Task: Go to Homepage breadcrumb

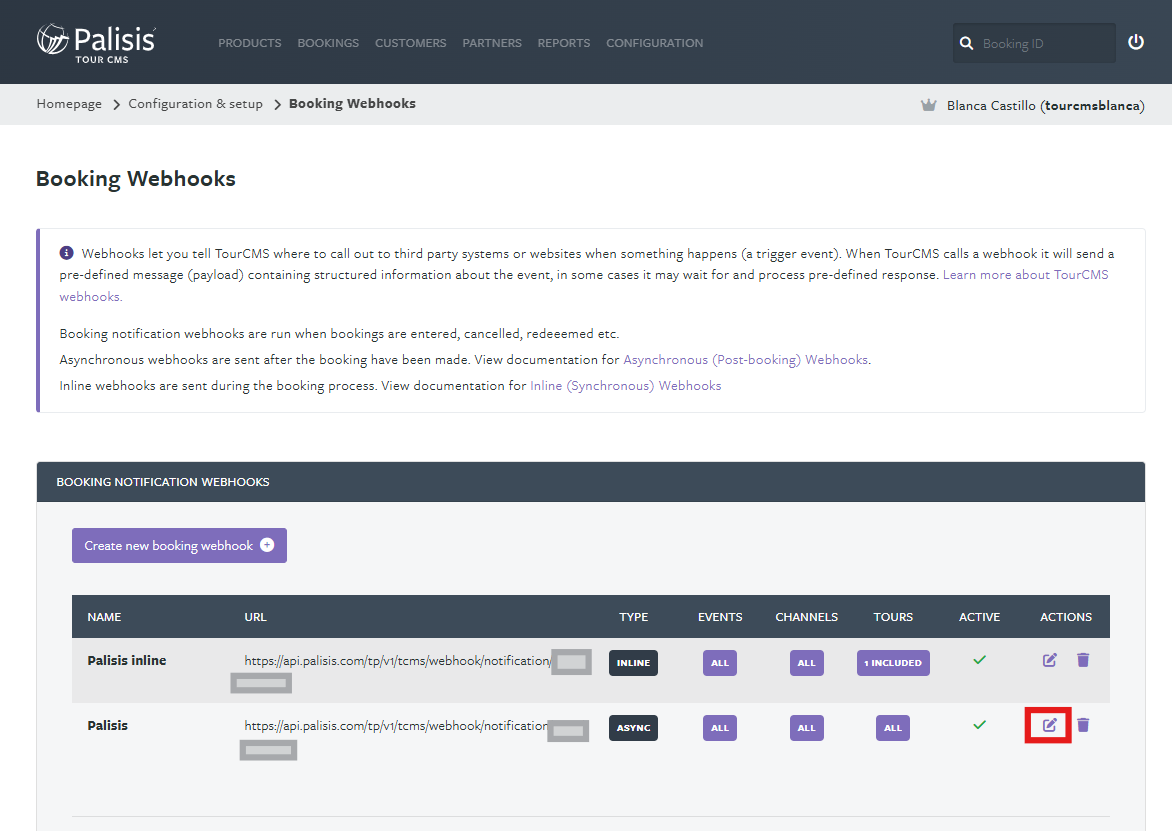Action: [x=69, y=104]
